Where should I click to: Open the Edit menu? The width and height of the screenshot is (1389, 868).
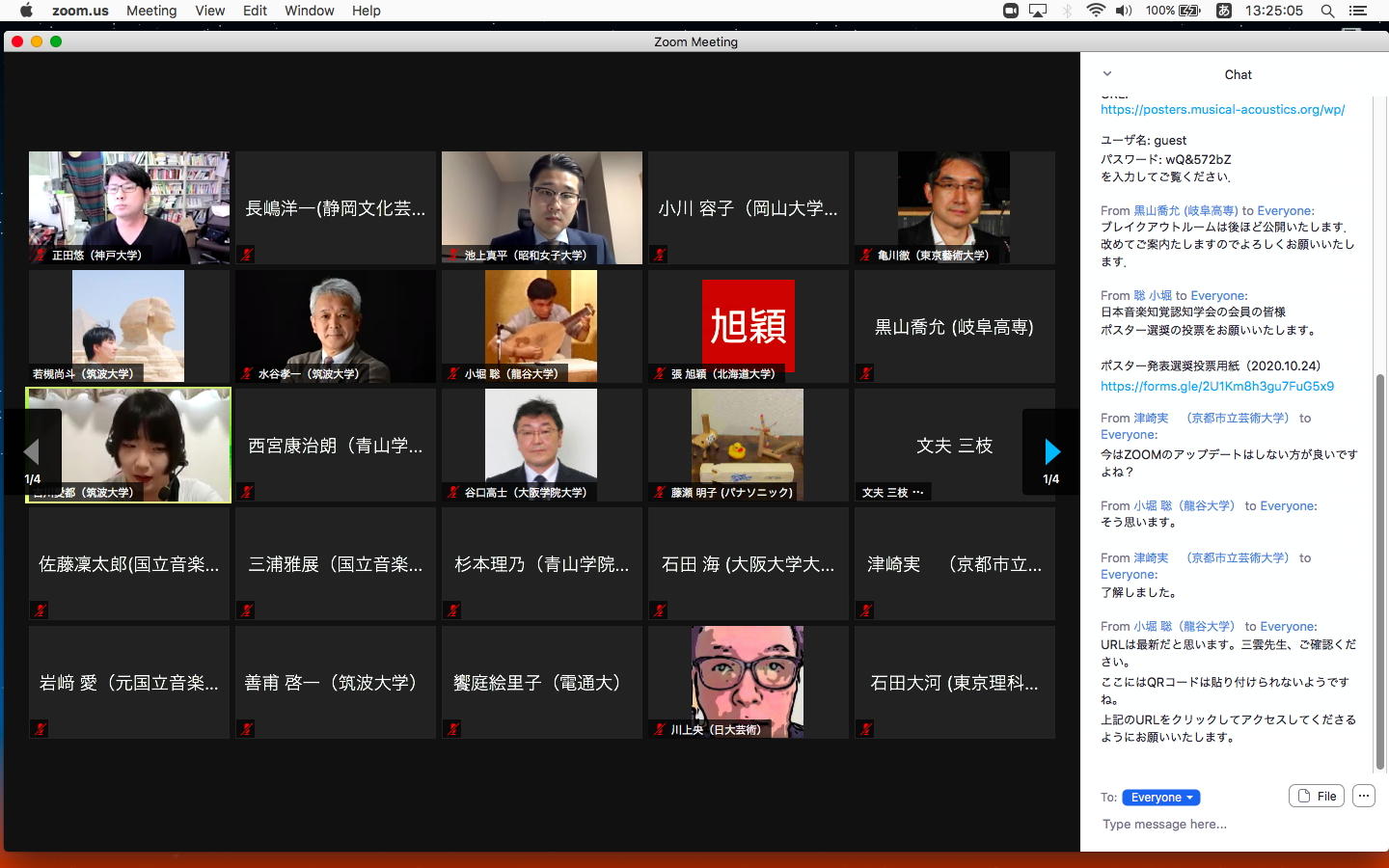point(255,11)
